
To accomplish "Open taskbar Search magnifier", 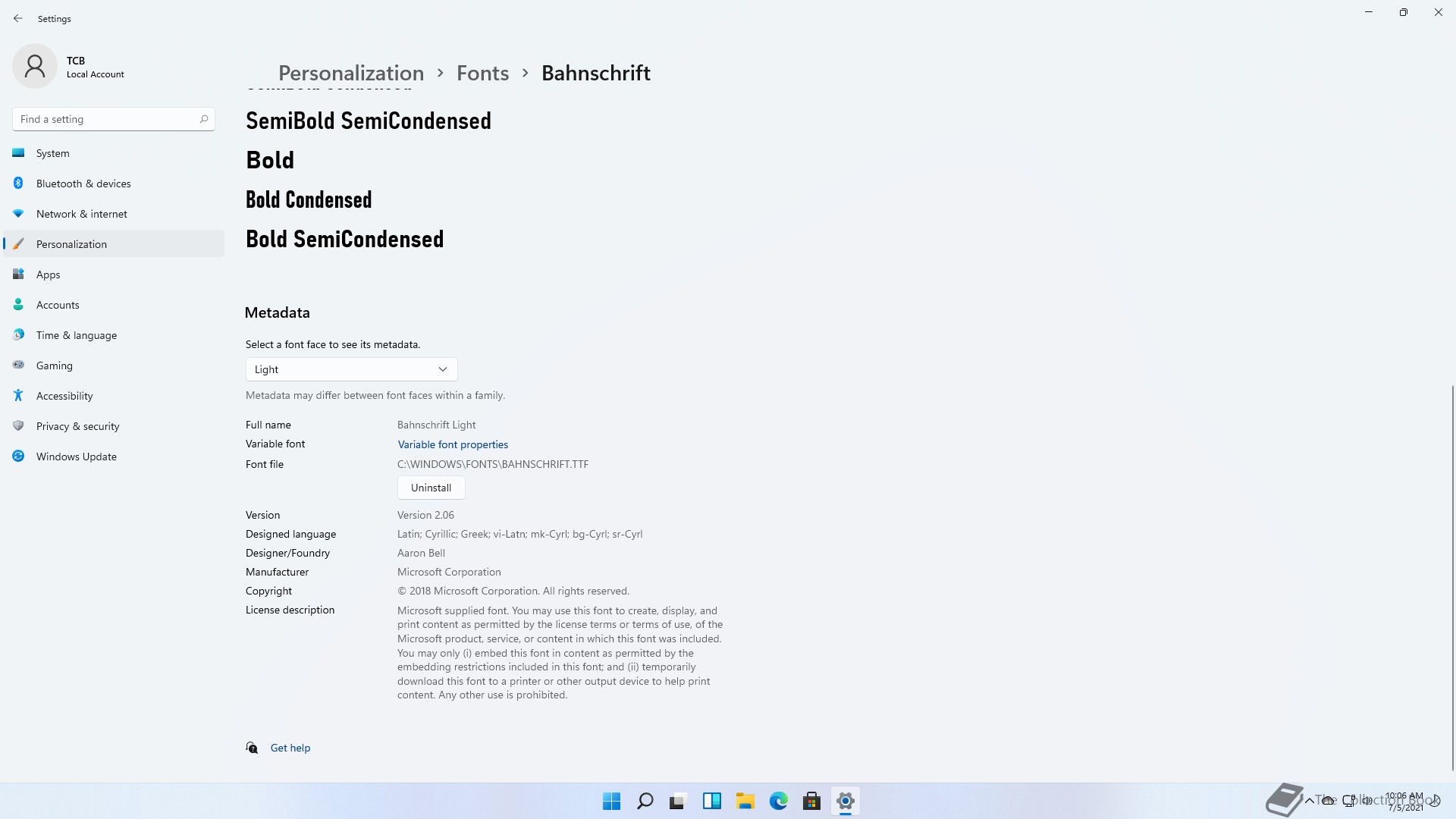I will 645,801.
